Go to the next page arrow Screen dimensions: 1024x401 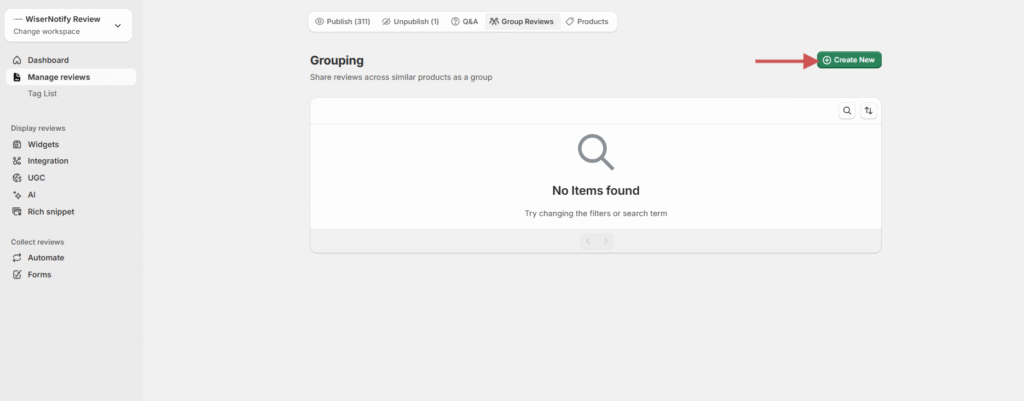point(605,241)
